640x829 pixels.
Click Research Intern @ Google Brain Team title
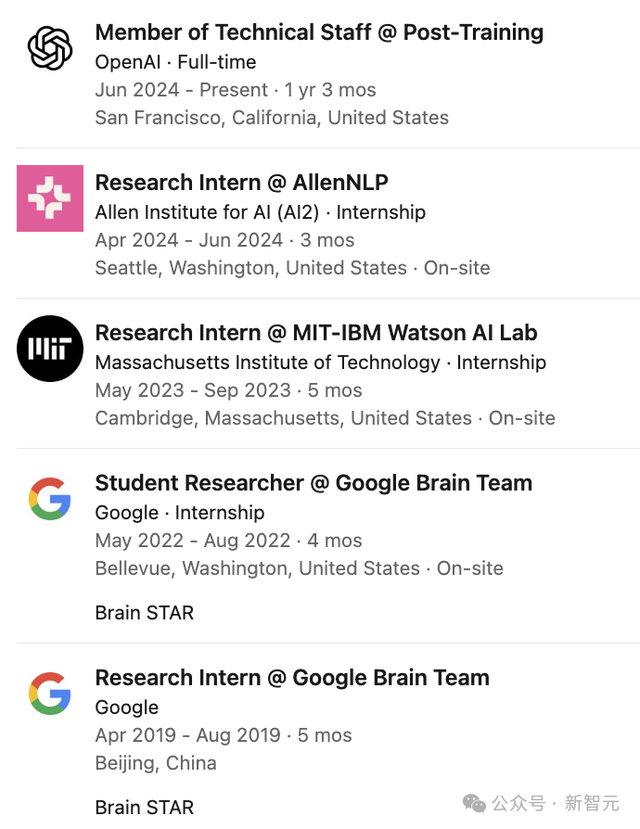click(x=292, y=677)
